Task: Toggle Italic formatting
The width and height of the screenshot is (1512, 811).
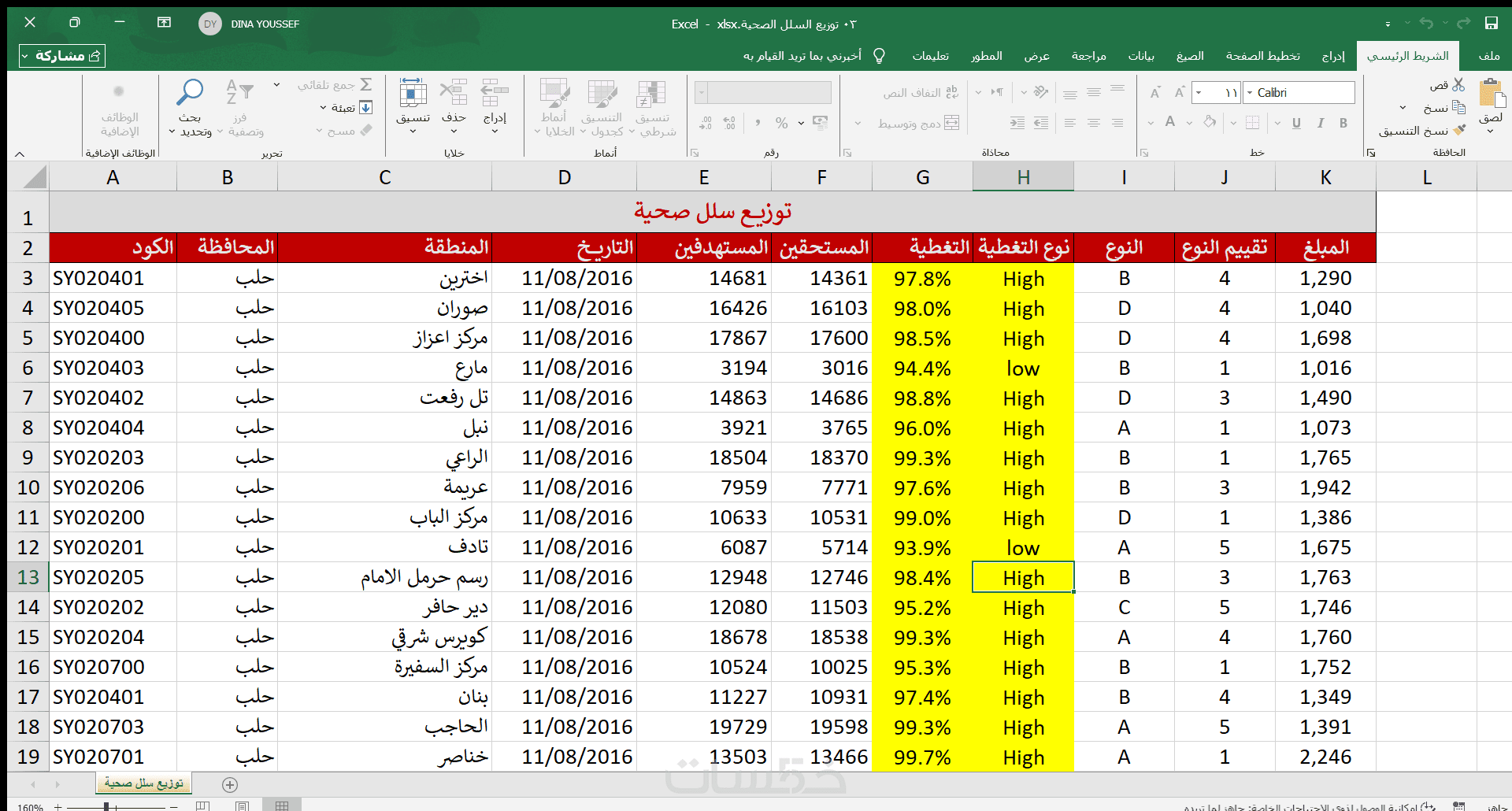Action: pyautogui.click(x=1320, y=123)
